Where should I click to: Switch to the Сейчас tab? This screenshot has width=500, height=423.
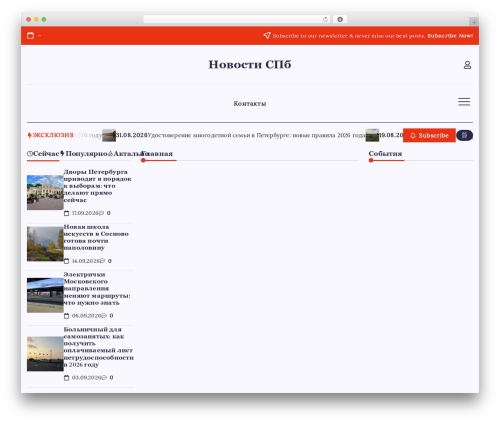point(43,154)
